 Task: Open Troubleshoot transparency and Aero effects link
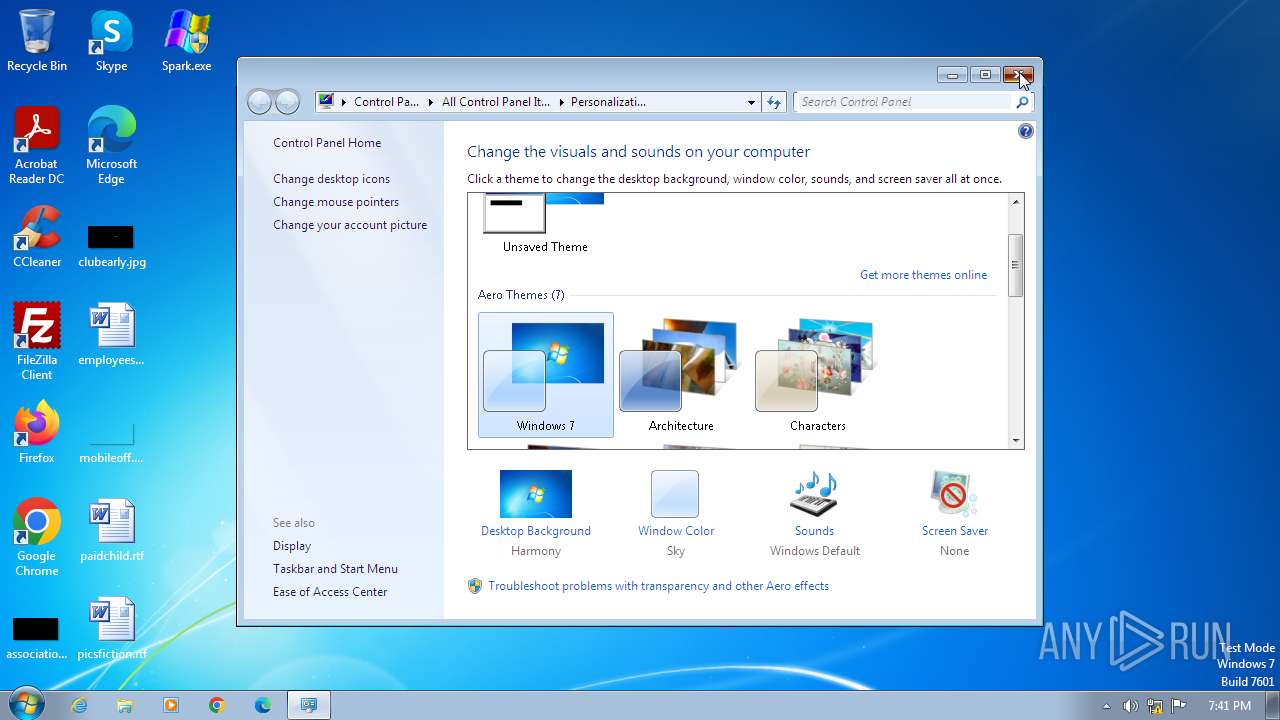[658, 586]
